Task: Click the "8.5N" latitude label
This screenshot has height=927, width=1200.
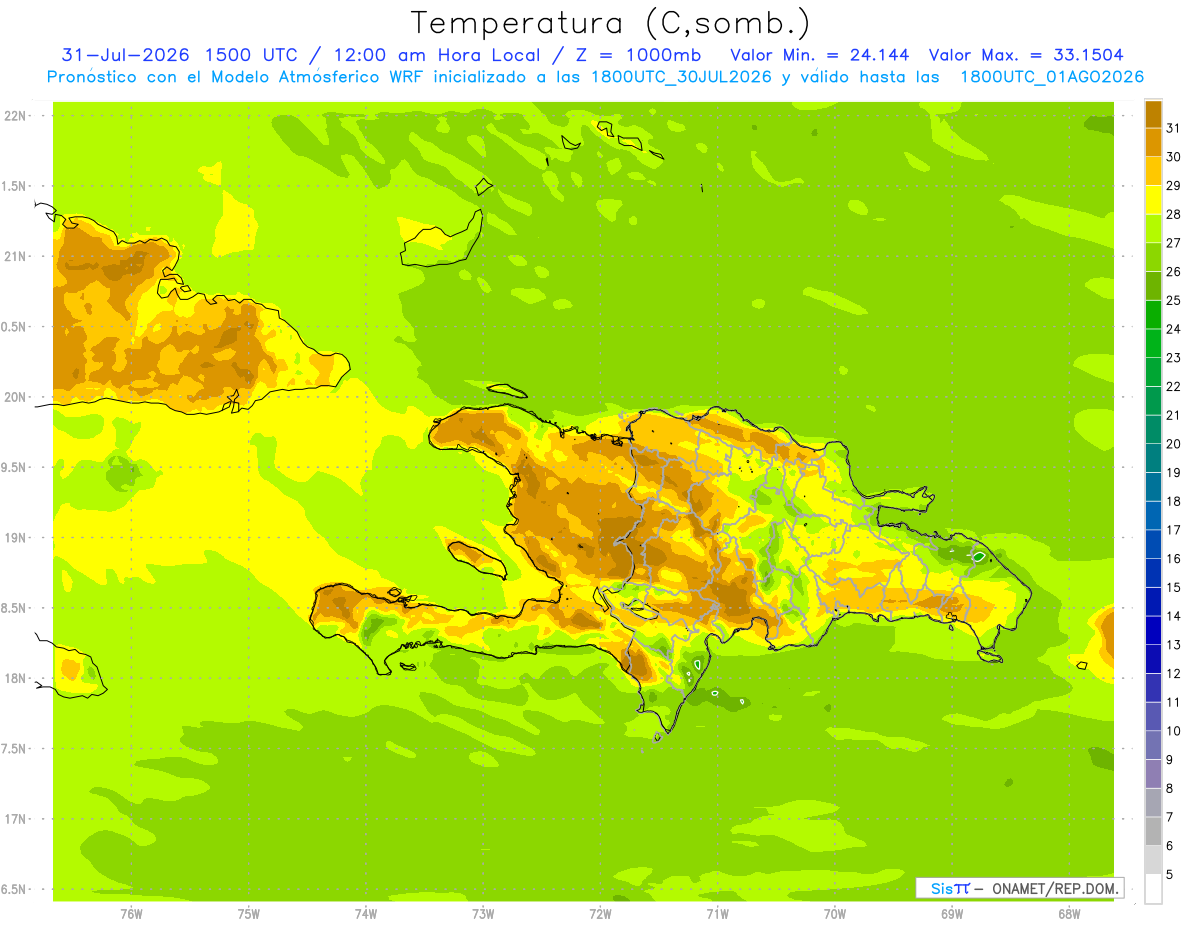Action: (15, 608)
